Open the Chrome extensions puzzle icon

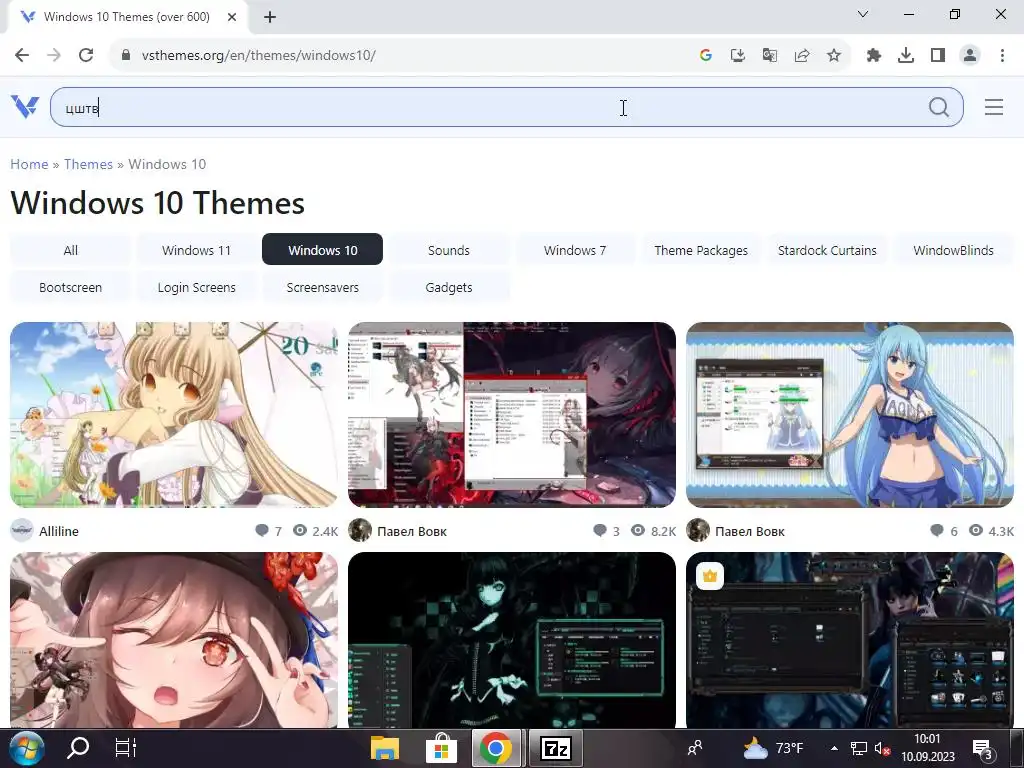[873, 56]
